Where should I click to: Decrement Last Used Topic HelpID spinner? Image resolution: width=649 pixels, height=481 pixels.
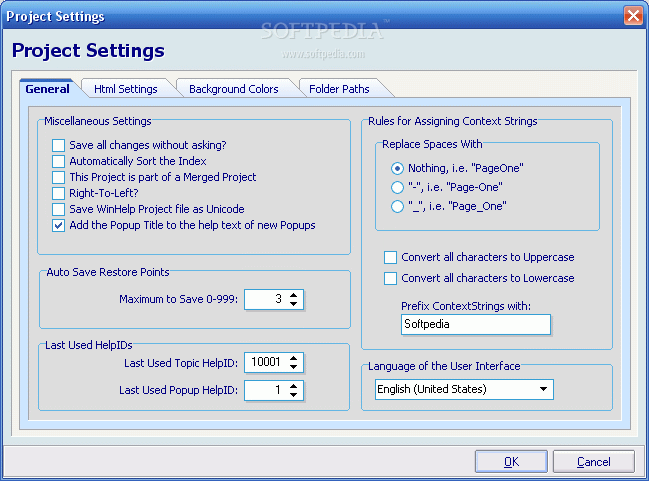point(293,367)
